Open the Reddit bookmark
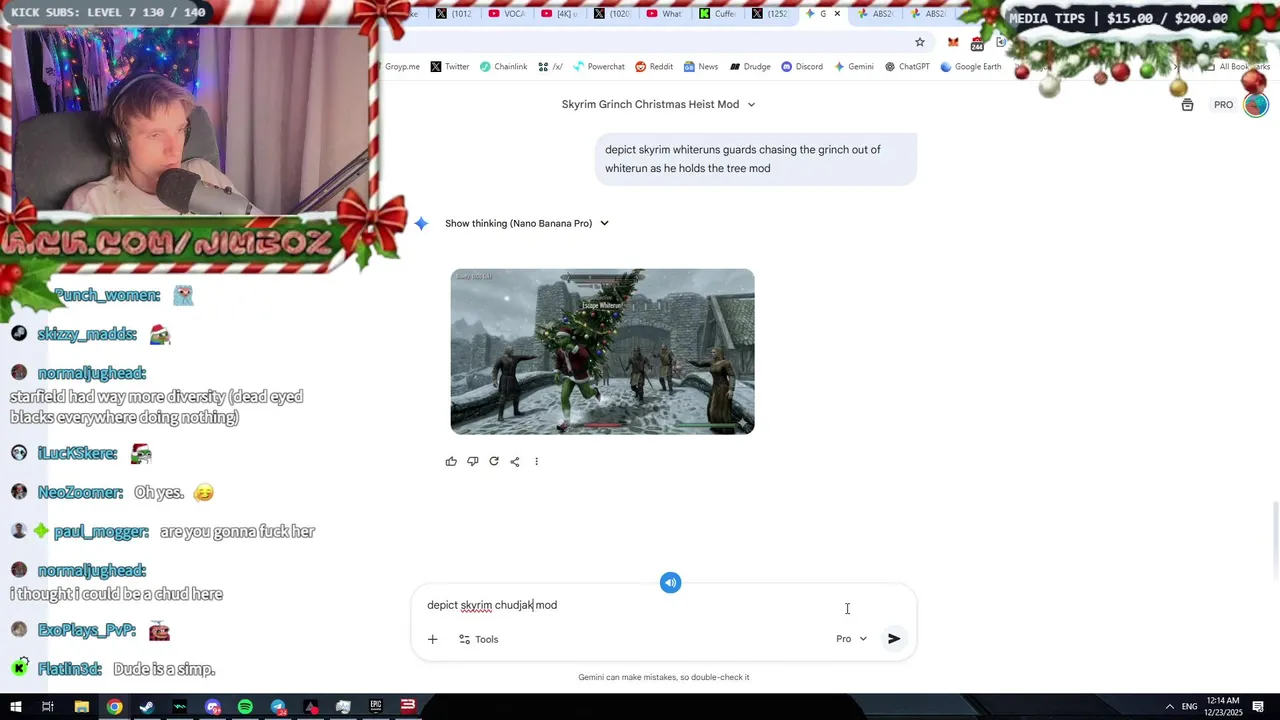The height and width of the screenshot is (720, 1280). pos(654,67)
